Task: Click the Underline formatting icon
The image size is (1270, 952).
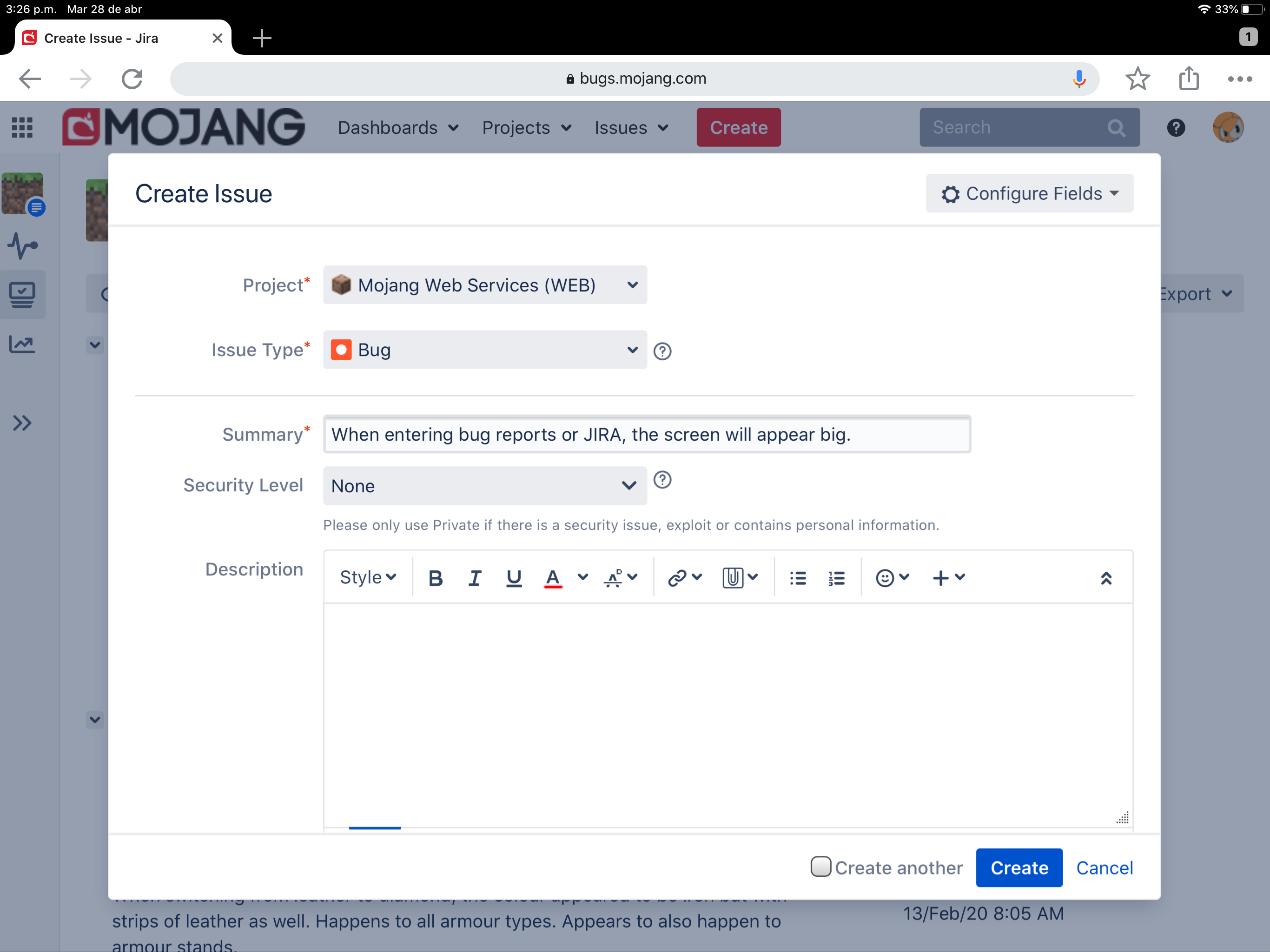Action: (x=513, y=578)
